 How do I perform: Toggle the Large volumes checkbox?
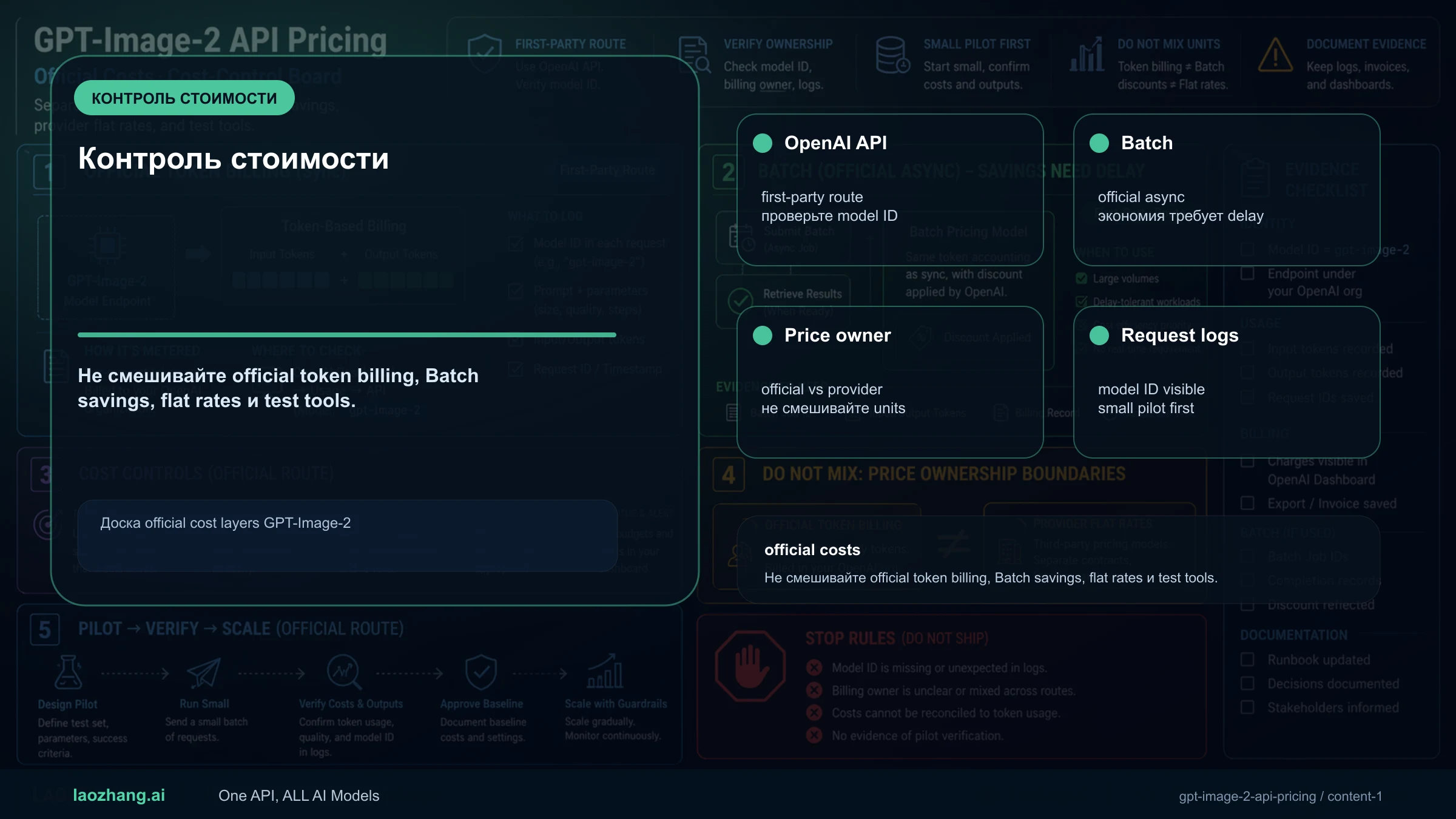point(1081,278)
